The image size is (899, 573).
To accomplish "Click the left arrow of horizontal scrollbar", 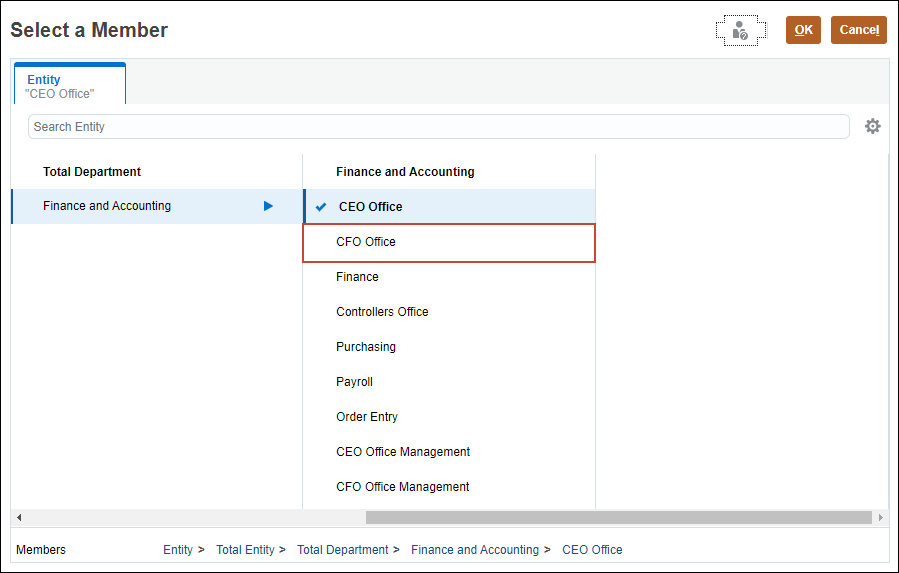I will click(x=19, y=517).
